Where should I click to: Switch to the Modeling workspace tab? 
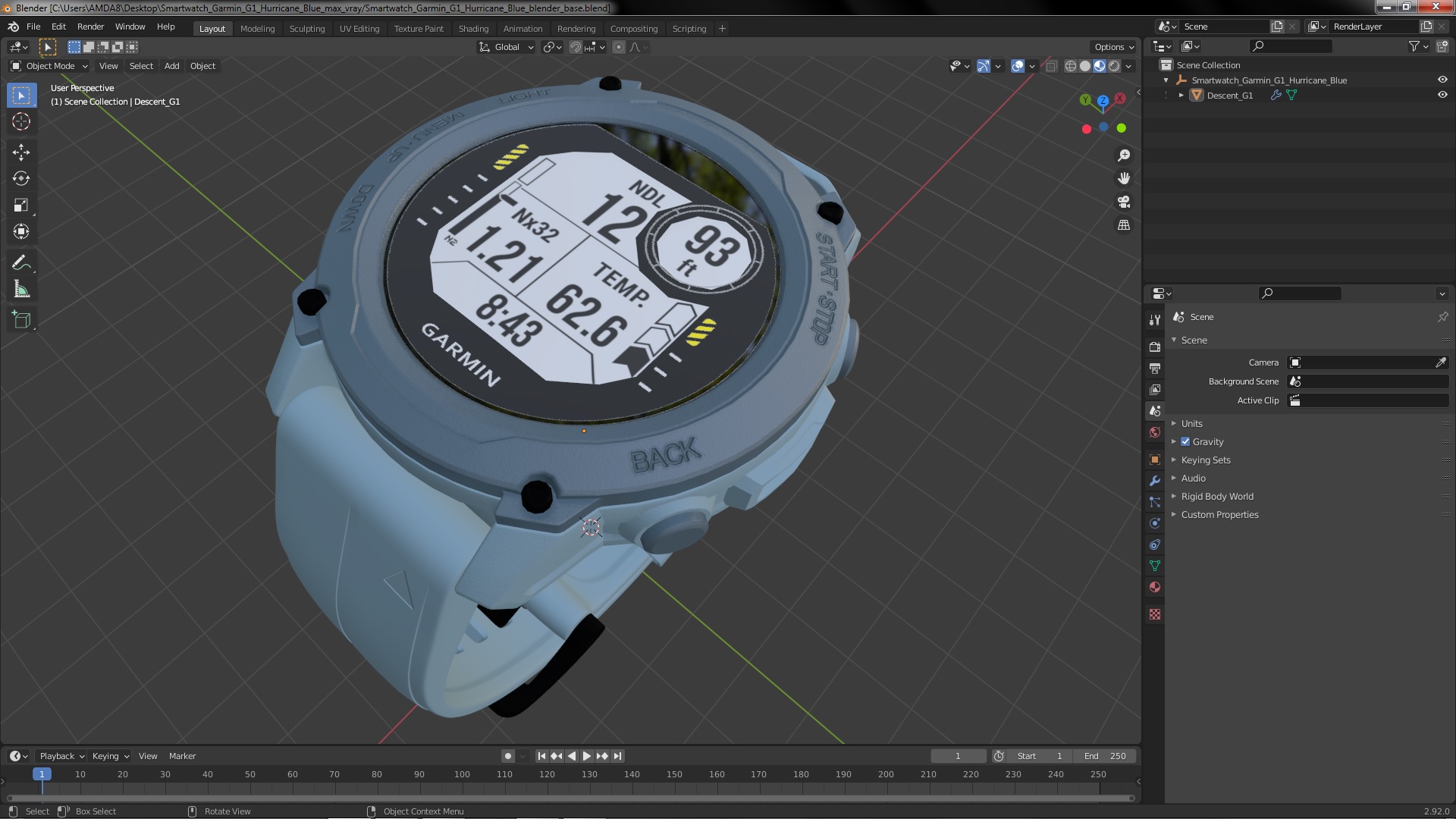[257, 29]
